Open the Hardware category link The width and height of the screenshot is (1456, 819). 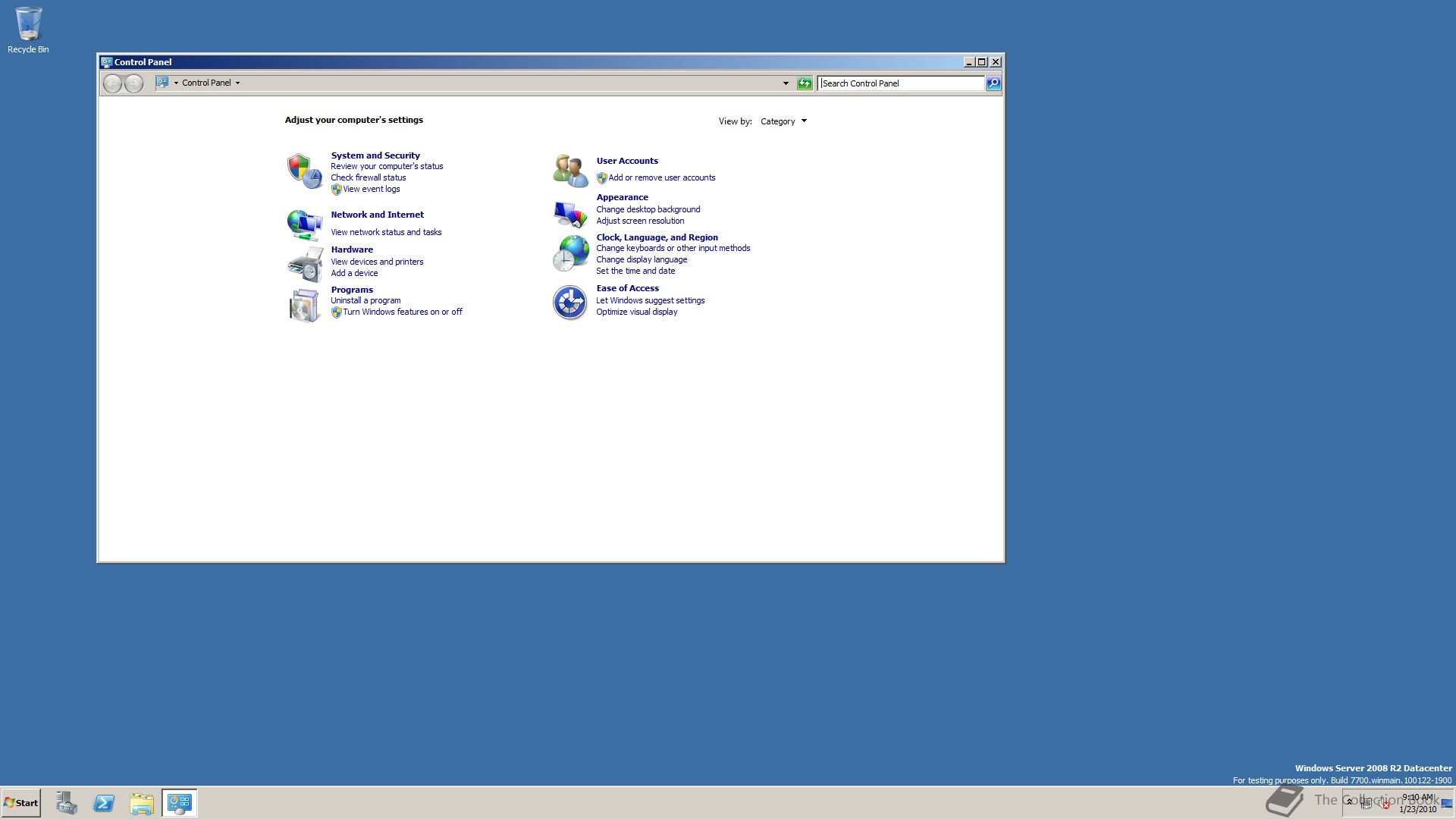[x=352, y=249]
